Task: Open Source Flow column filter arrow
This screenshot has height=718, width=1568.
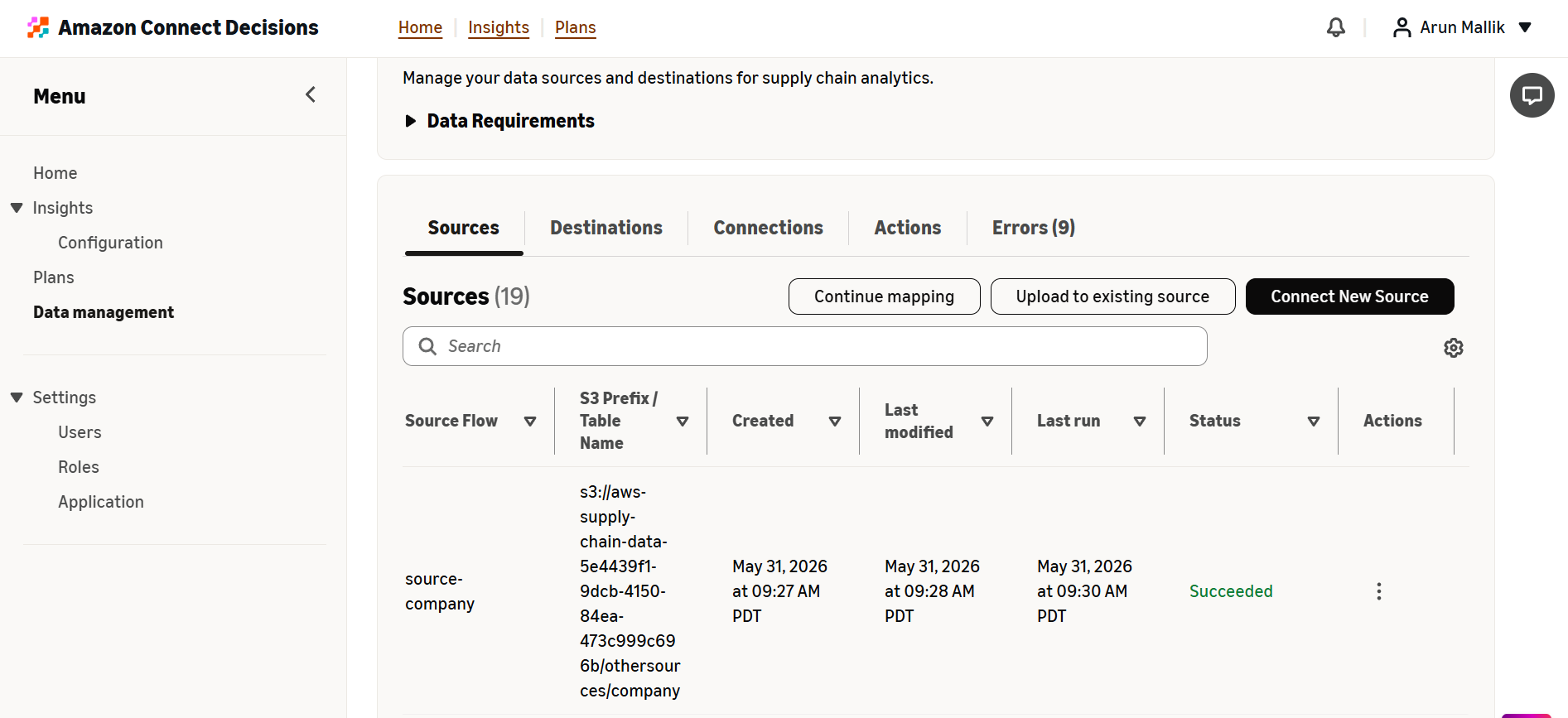Action: click(530, 422)
